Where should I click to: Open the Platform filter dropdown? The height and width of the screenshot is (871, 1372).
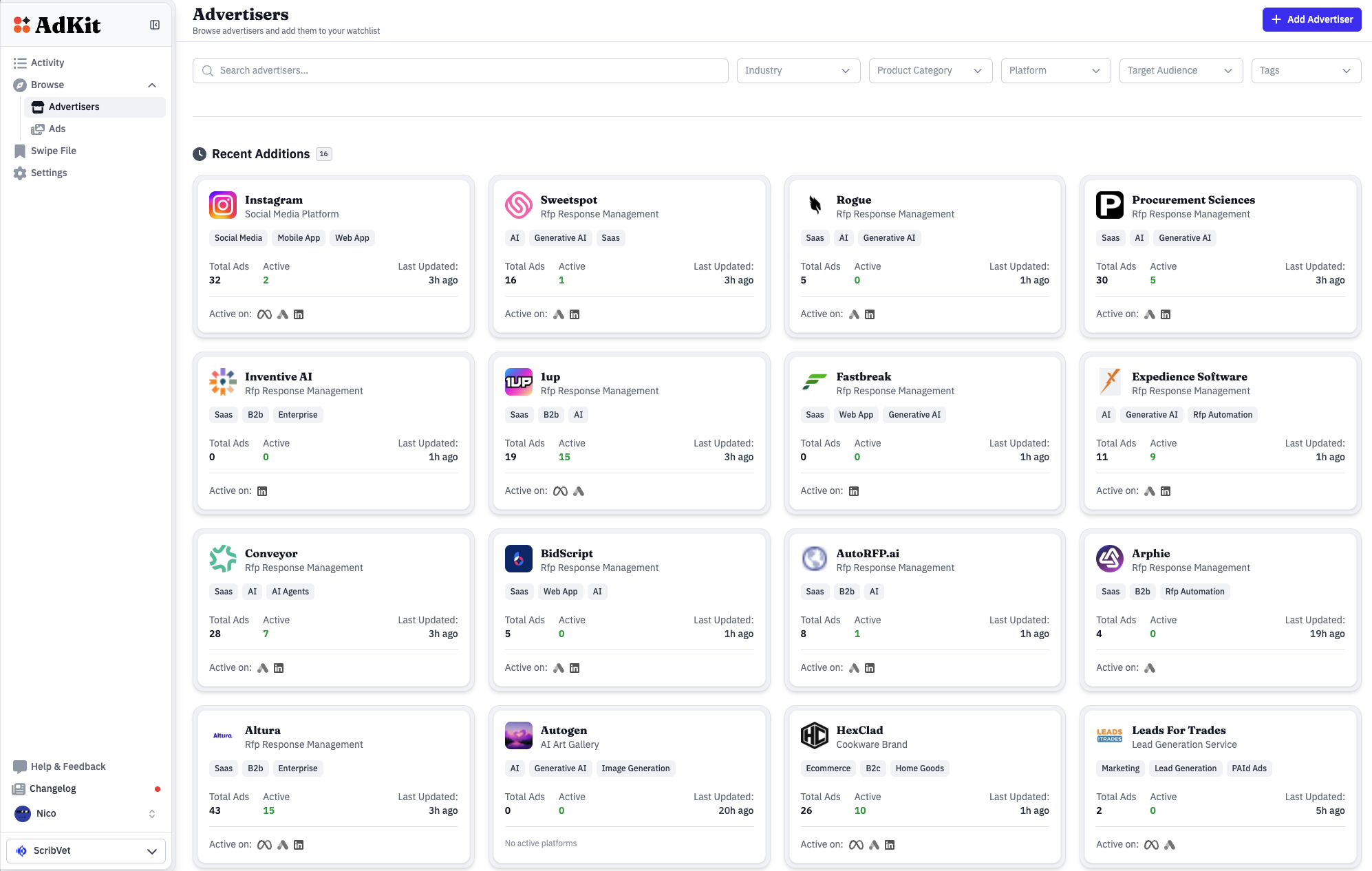(x=1055, y=70)
